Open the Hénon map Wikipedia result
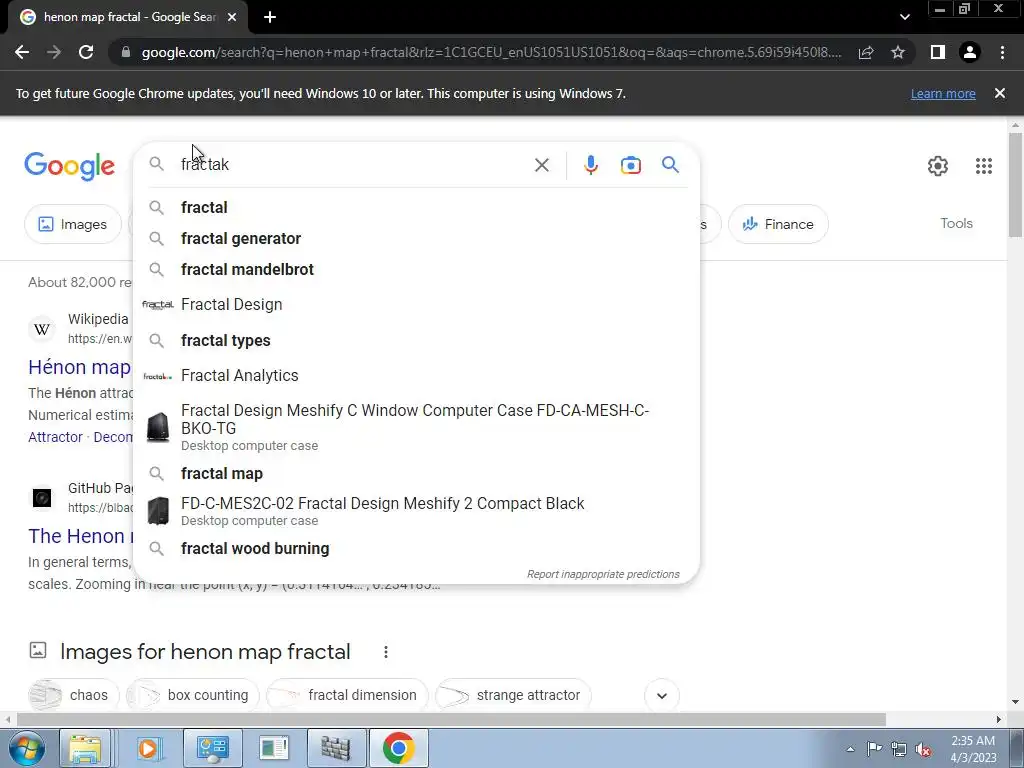Image resolution: width=1024 pixels, height=768 pixels. 79,367
